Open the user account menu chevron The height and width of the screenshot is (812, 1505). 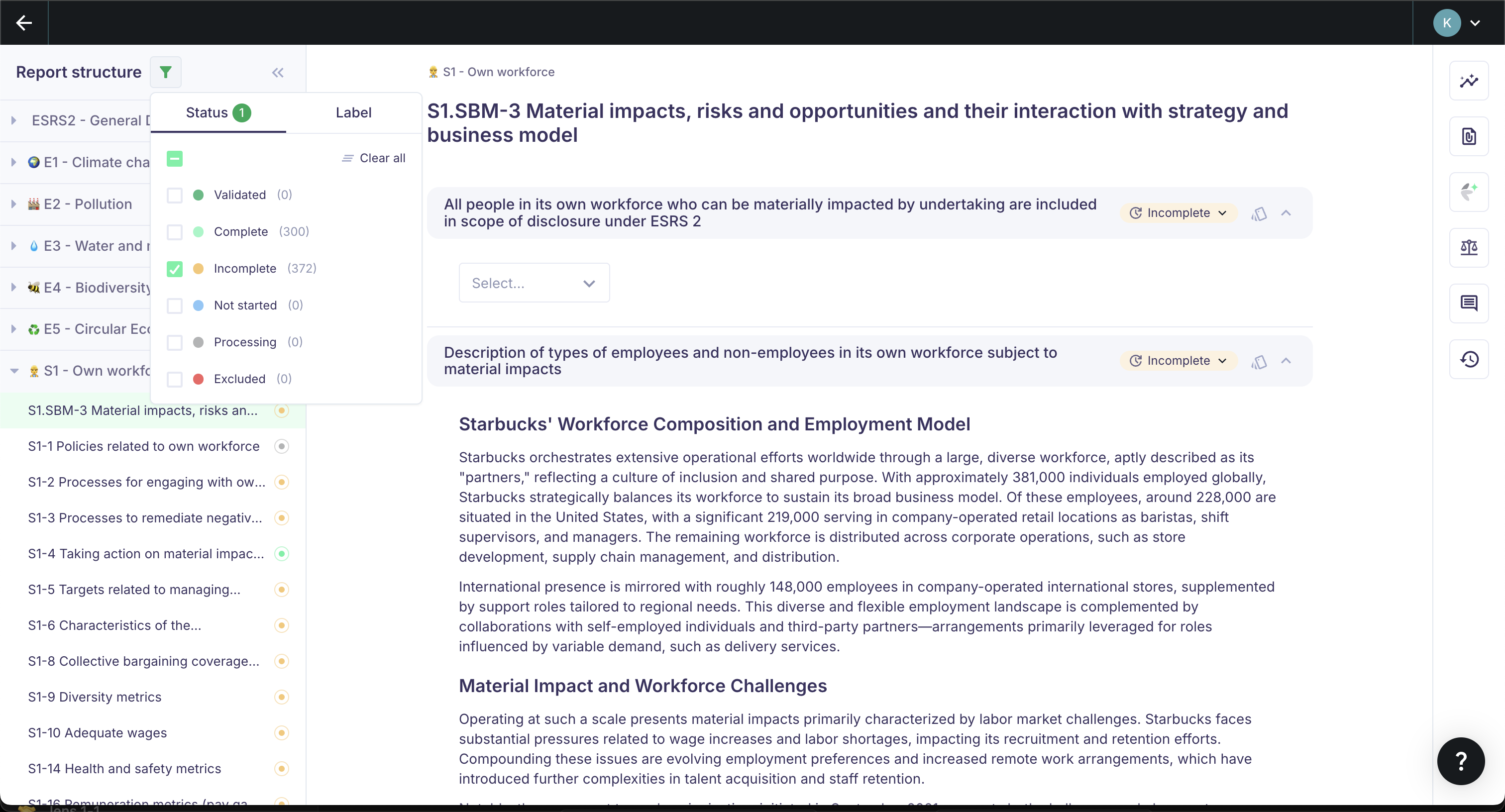[x=1475, y=23]
